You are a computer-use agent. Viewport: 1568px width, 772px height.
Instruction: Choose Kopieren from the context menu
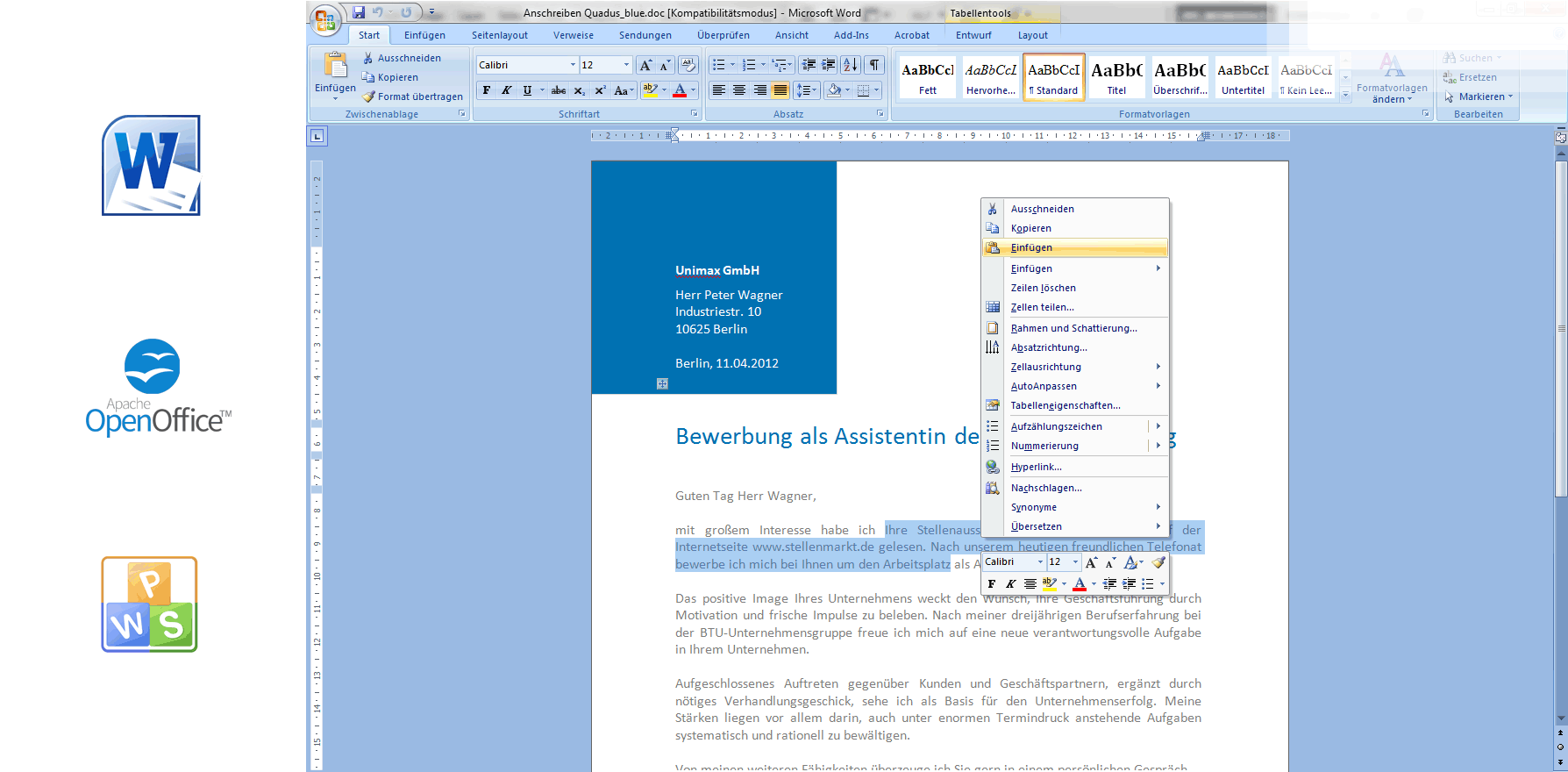[1075, 228]
